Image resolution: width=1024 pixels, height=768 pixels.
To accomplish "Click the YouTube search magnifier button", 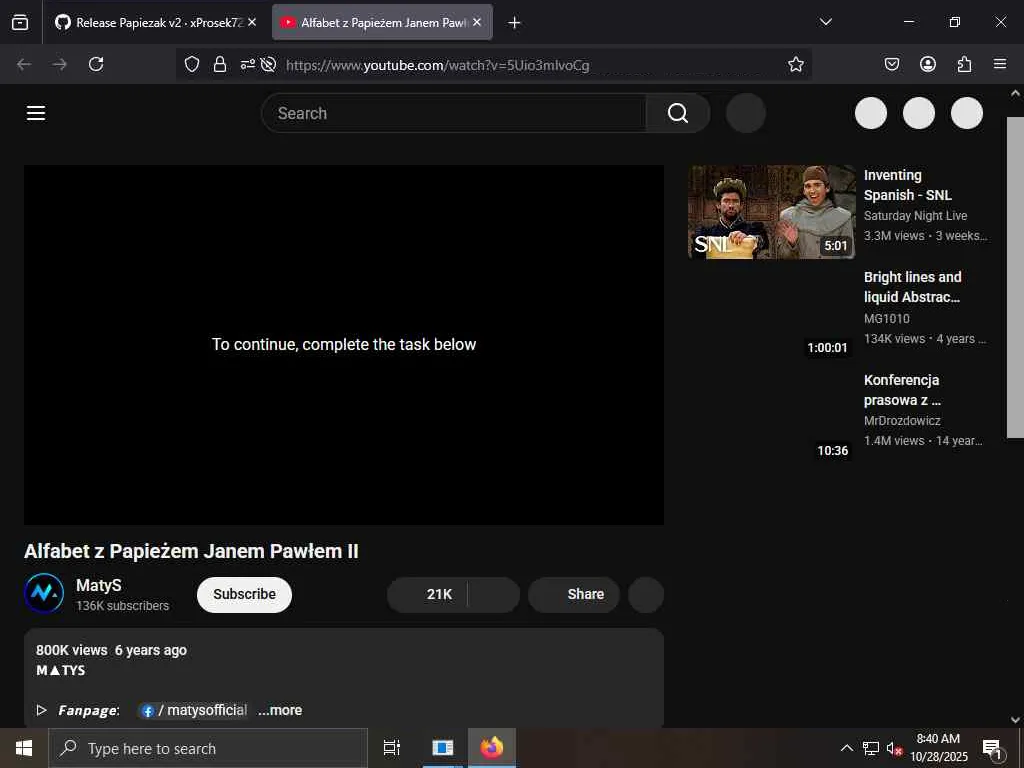I will coord(678,113).
